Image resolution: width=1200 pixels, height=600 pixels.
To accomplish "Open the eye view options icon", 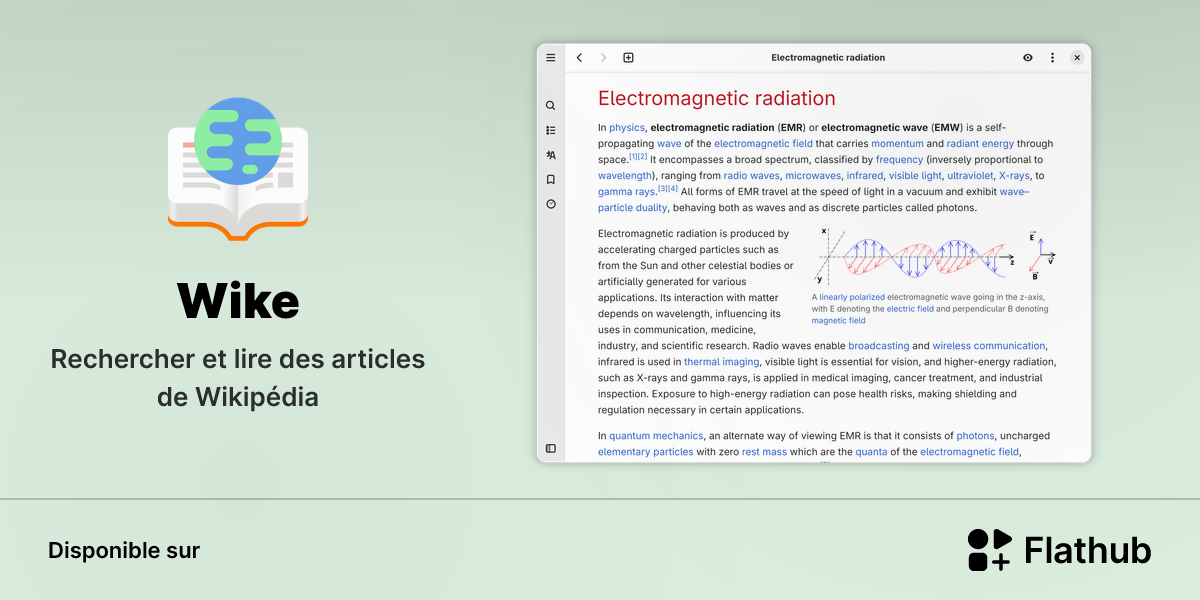I will [1028, 58].
